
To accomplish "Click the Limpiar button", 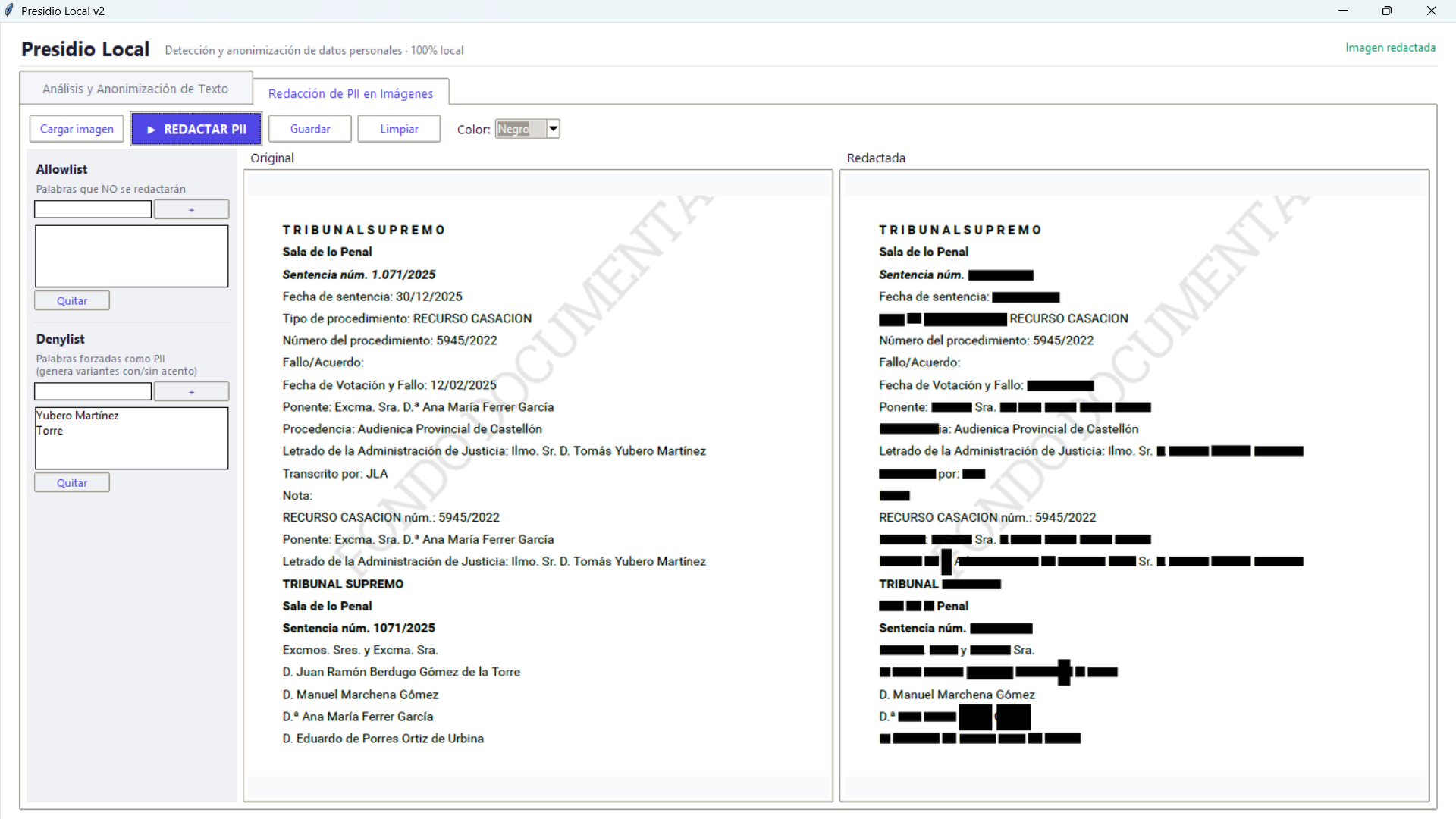I will click(399, 129).
